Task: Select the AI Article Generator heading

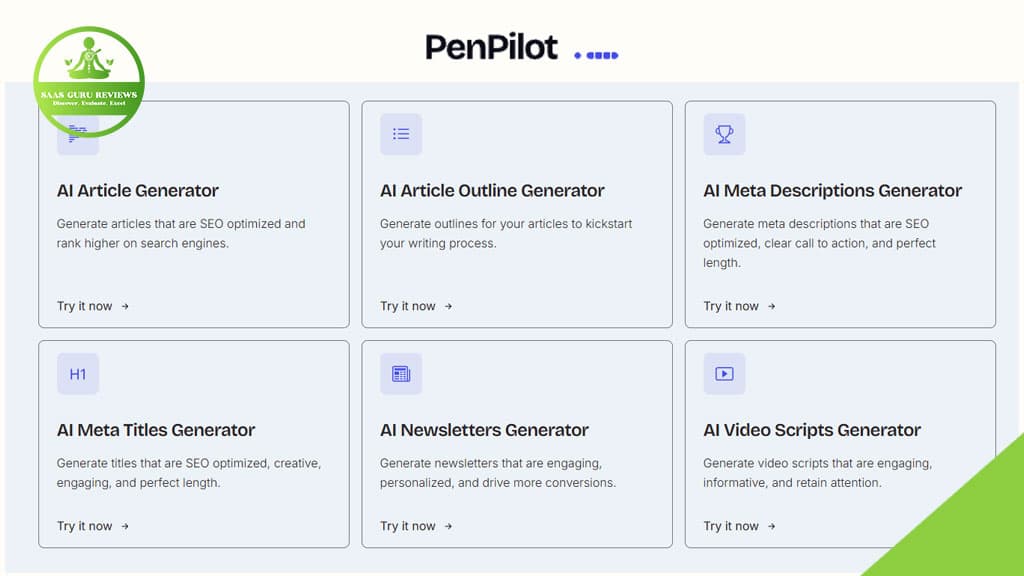Action: pos(138,191)
